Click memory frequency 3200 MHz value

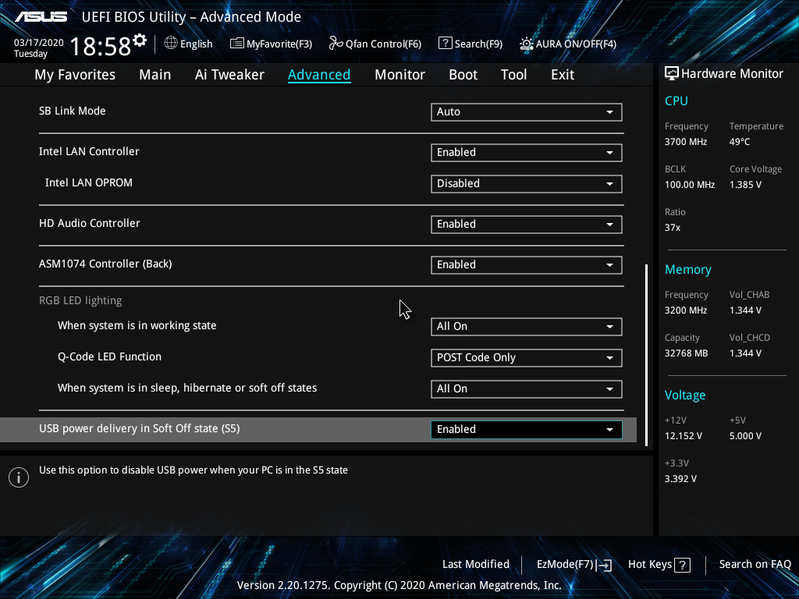coord(685,310)
